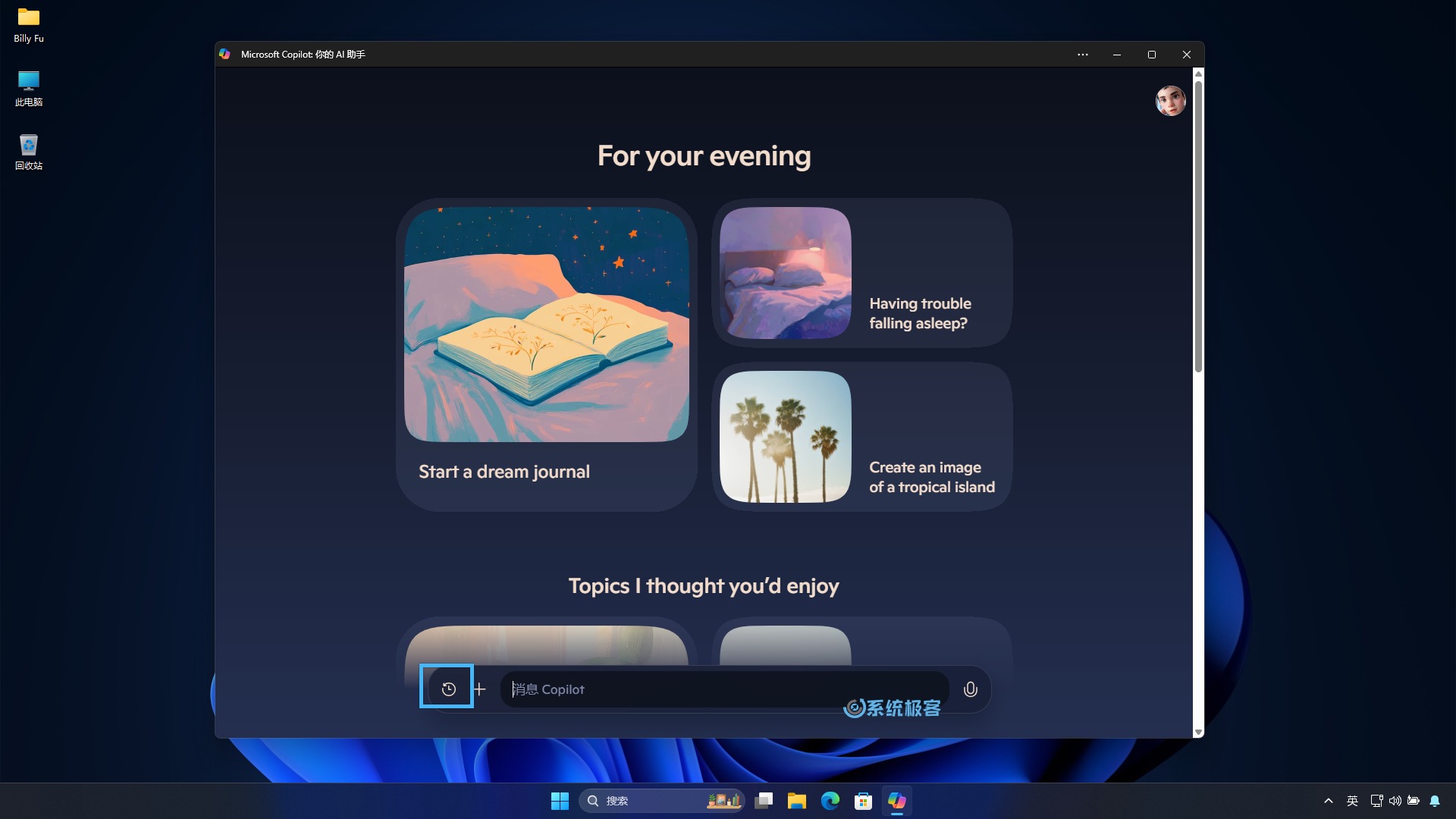
Task: Click the microphone input icon
Action: click(x=969, y=689)
